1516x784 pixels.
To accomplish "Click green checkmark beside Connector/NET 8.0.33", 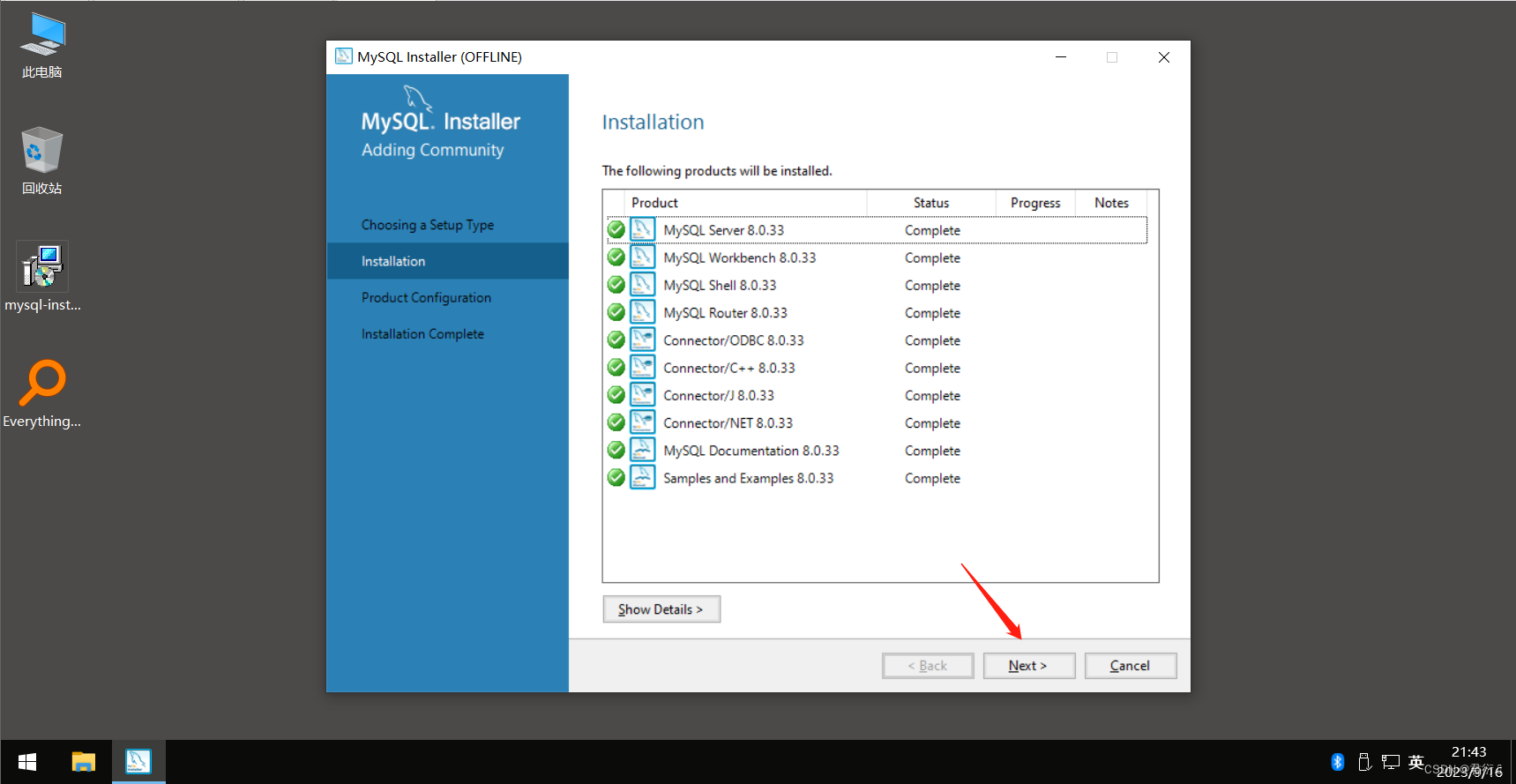I will click(616, 422).
